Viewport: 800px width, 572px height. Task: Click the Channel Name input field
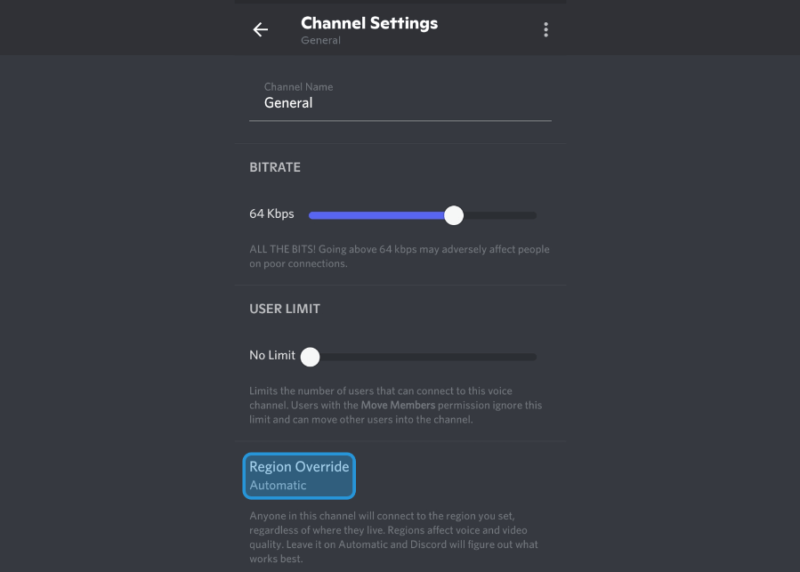(x=400, y=101)
